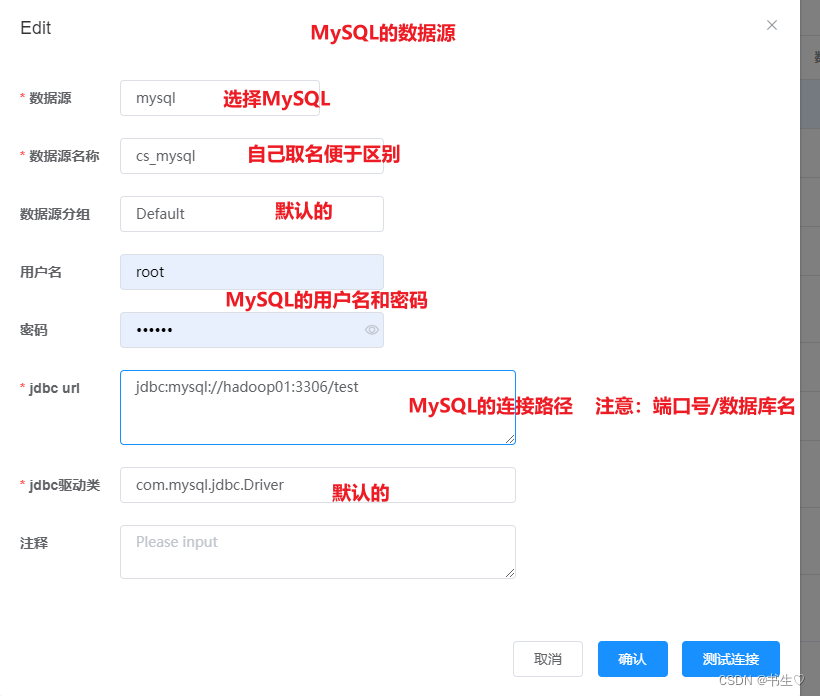Click the 测试连接 test connection button

[x=731, y=659]
